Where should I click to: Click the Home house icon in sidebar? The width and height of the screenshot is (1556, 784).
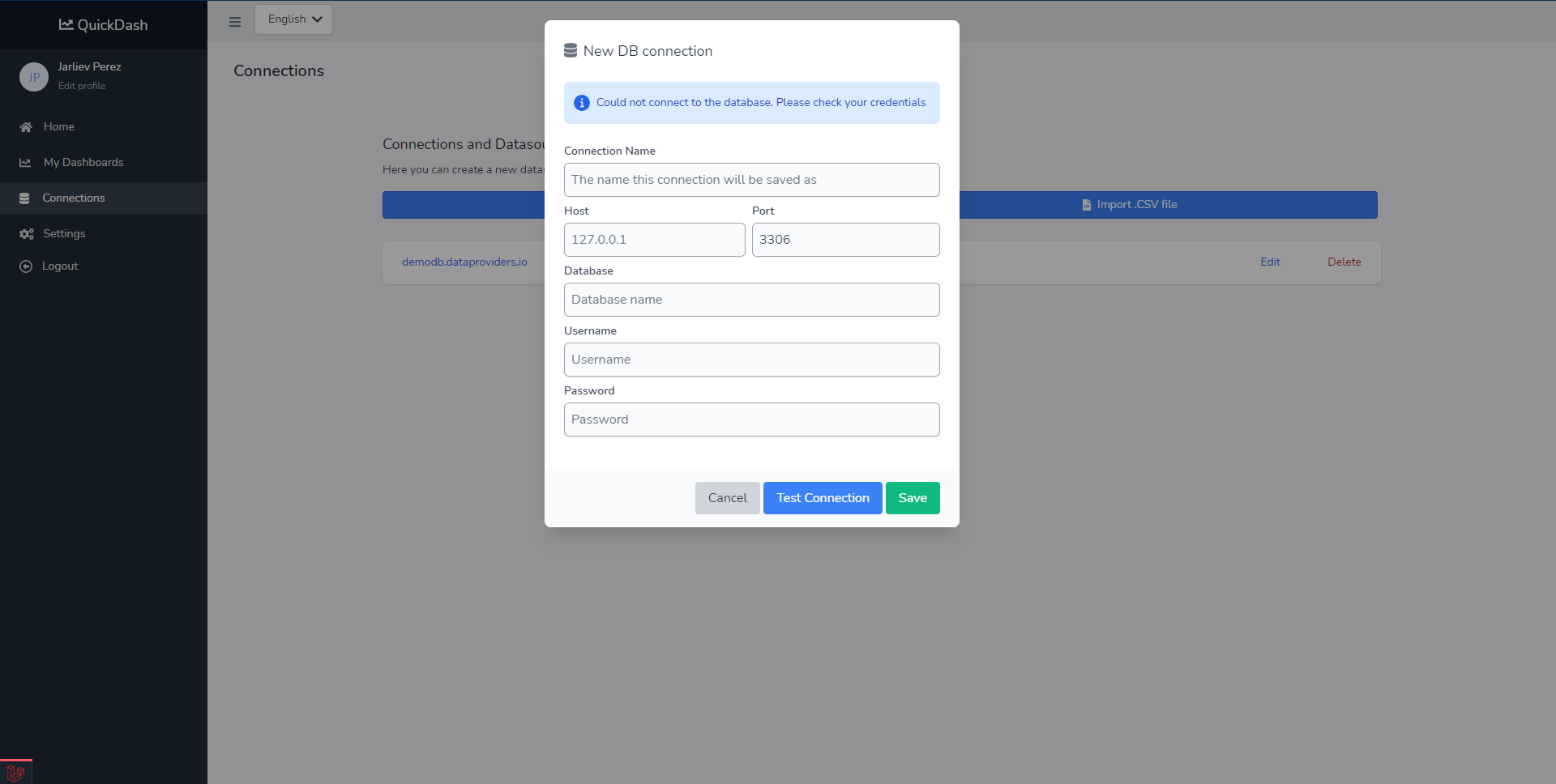click(x=26, y=127)
